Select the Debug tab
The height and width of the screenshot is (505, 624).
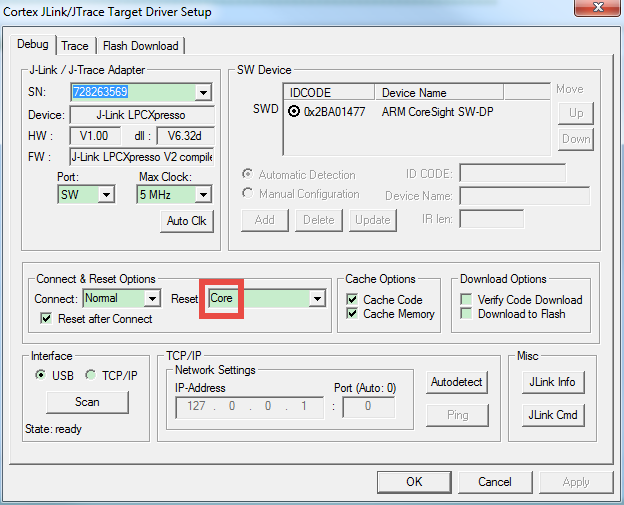click(x=33, y=44)
